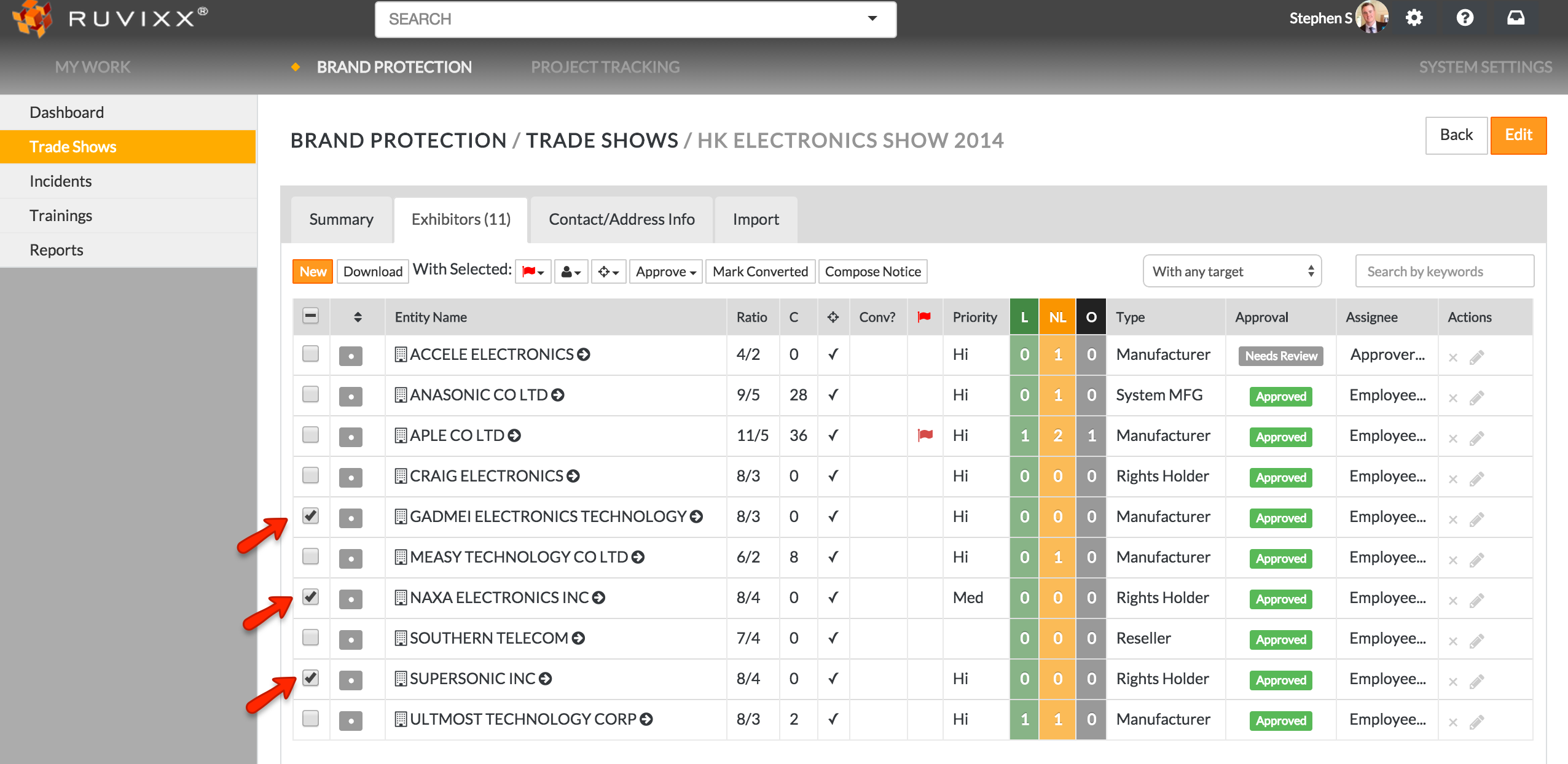Sort by the flag column header
The image size is (1568, 764).
pyautogui.click(x=924, y=317)
